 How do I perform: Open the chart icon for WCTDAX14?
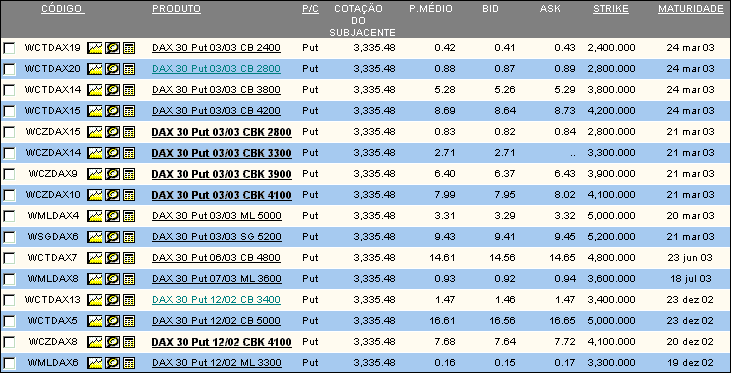(95, 90)
